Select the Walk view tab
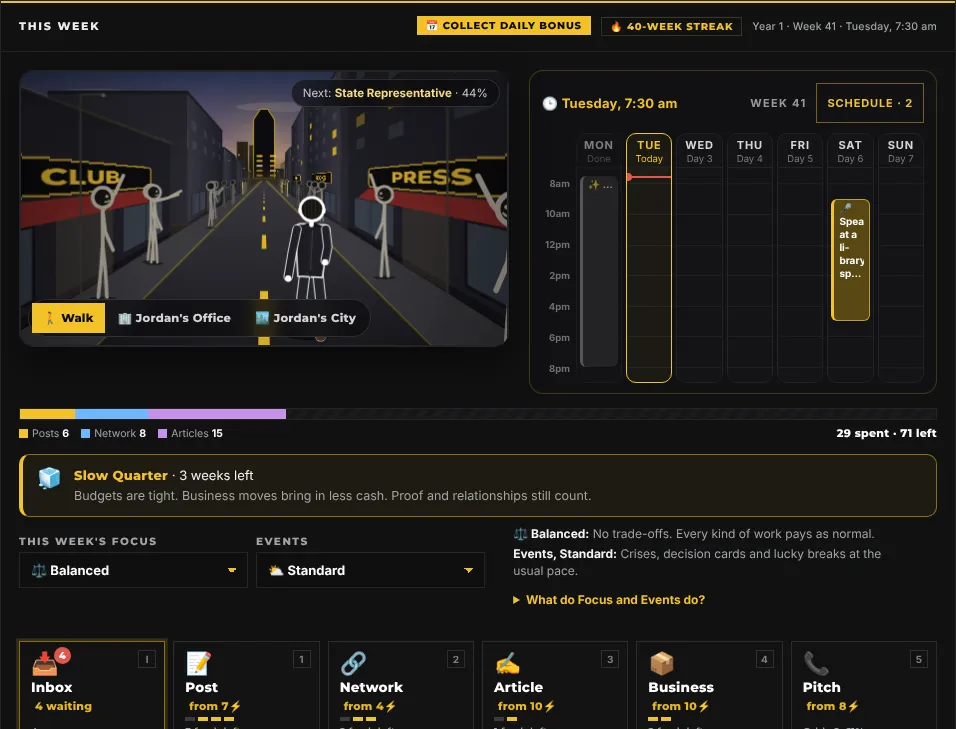The height and width of the screenshot is (729, 956). 68,318
